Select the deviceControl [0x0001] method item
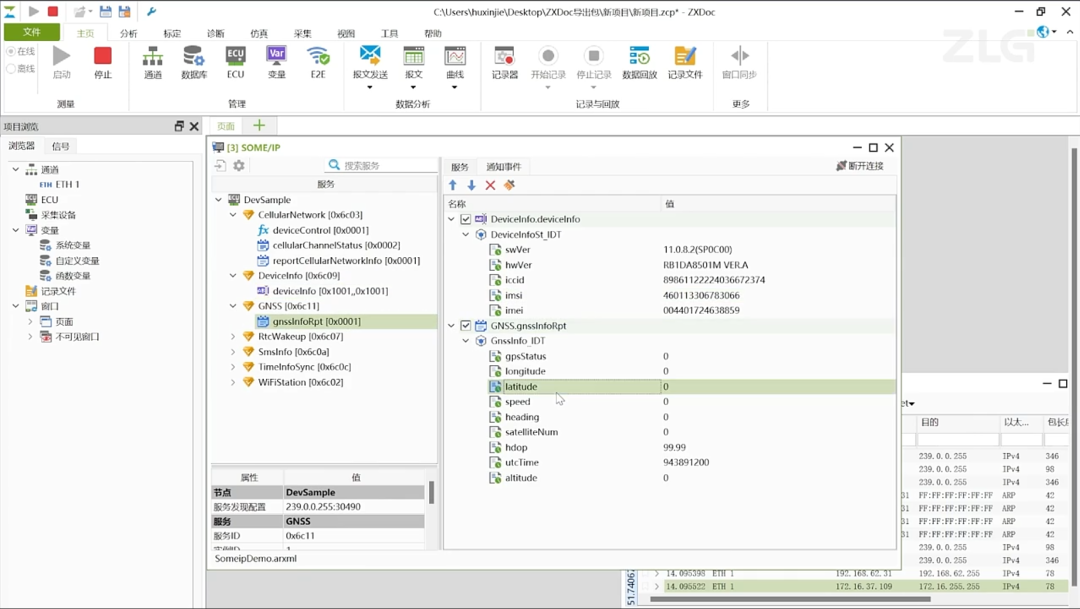Viewport: 1080px width, 609px height. coord(320,230)
